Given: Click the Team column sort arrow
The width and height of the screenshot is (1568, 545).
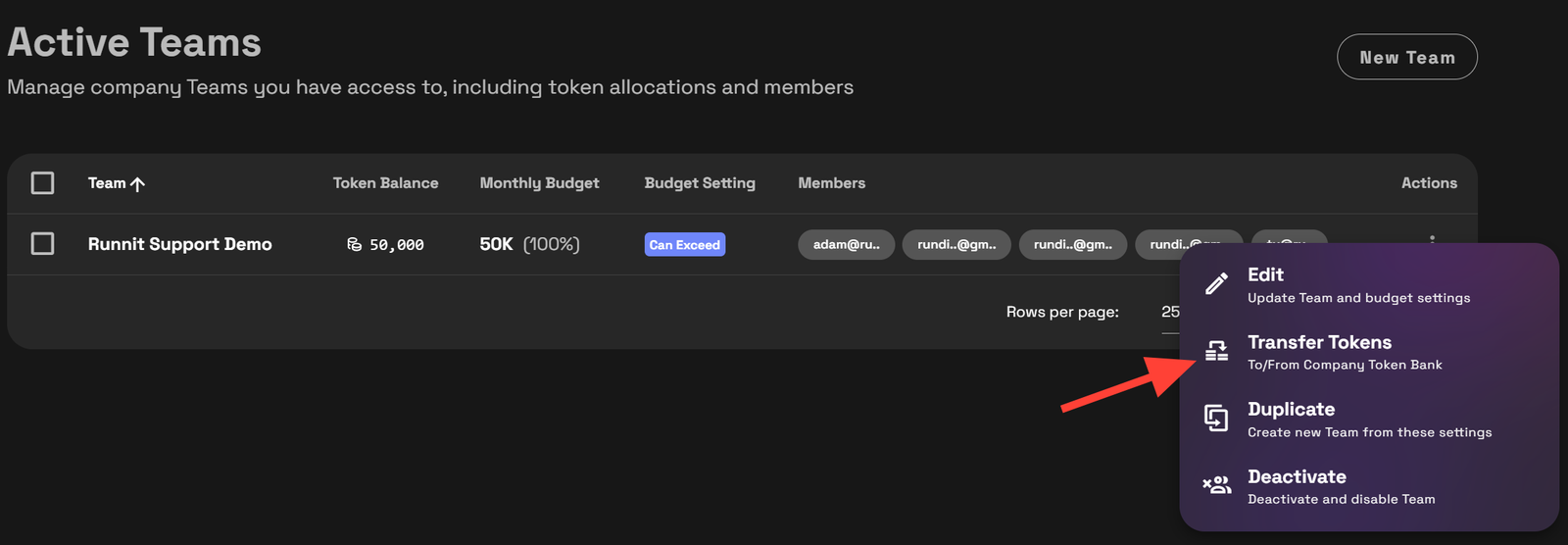Looking at the screenshot, I should (138, 183).
